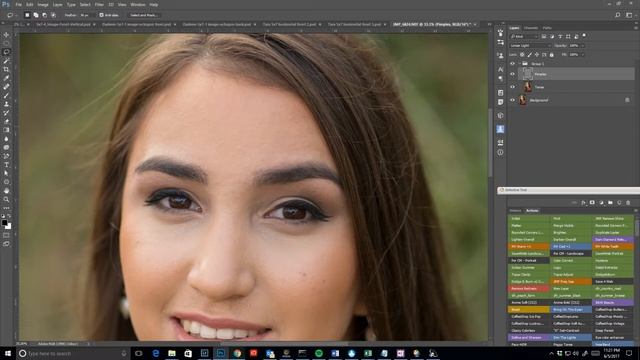This screenshot has width=640, height=360.
Task: Select the Crop tool
Action: coord(6,69)
